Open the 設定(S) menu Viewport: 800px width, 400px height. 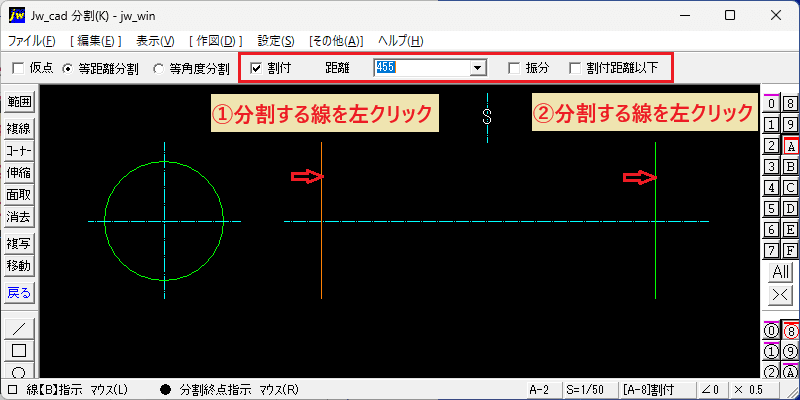pos(276,41)
